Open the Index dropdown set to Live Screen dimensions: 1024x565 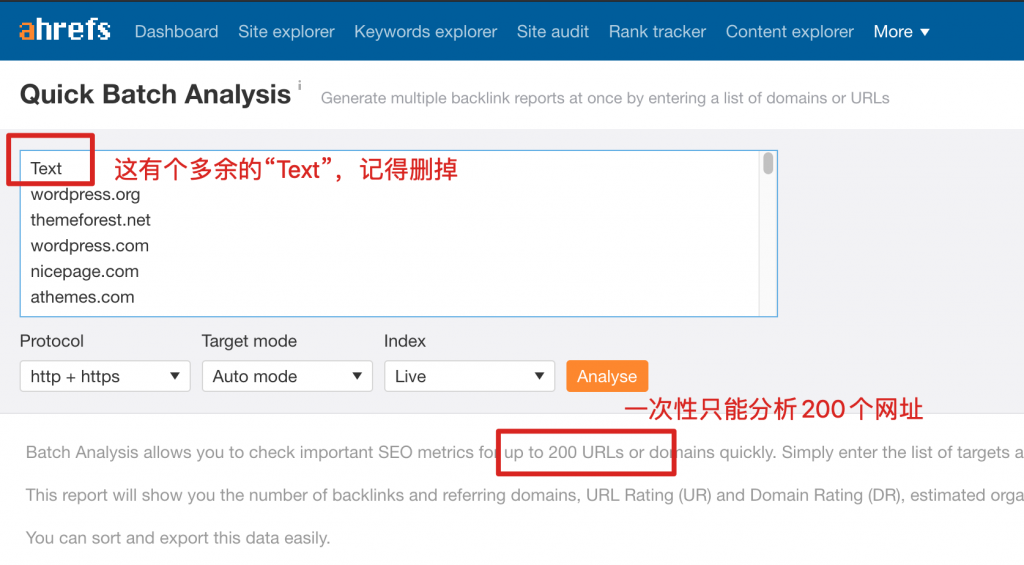click(x=469, y=376)
